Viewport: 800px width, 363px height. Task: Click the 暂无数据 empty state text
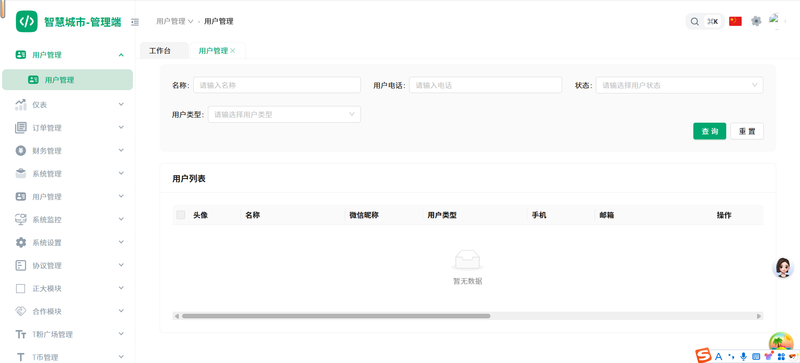467,281
